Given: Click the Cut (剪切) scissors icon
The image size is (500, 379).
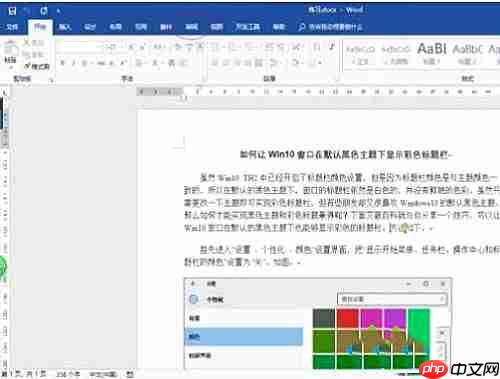Looking at the screenshot, I should click(x=28, y=43).
